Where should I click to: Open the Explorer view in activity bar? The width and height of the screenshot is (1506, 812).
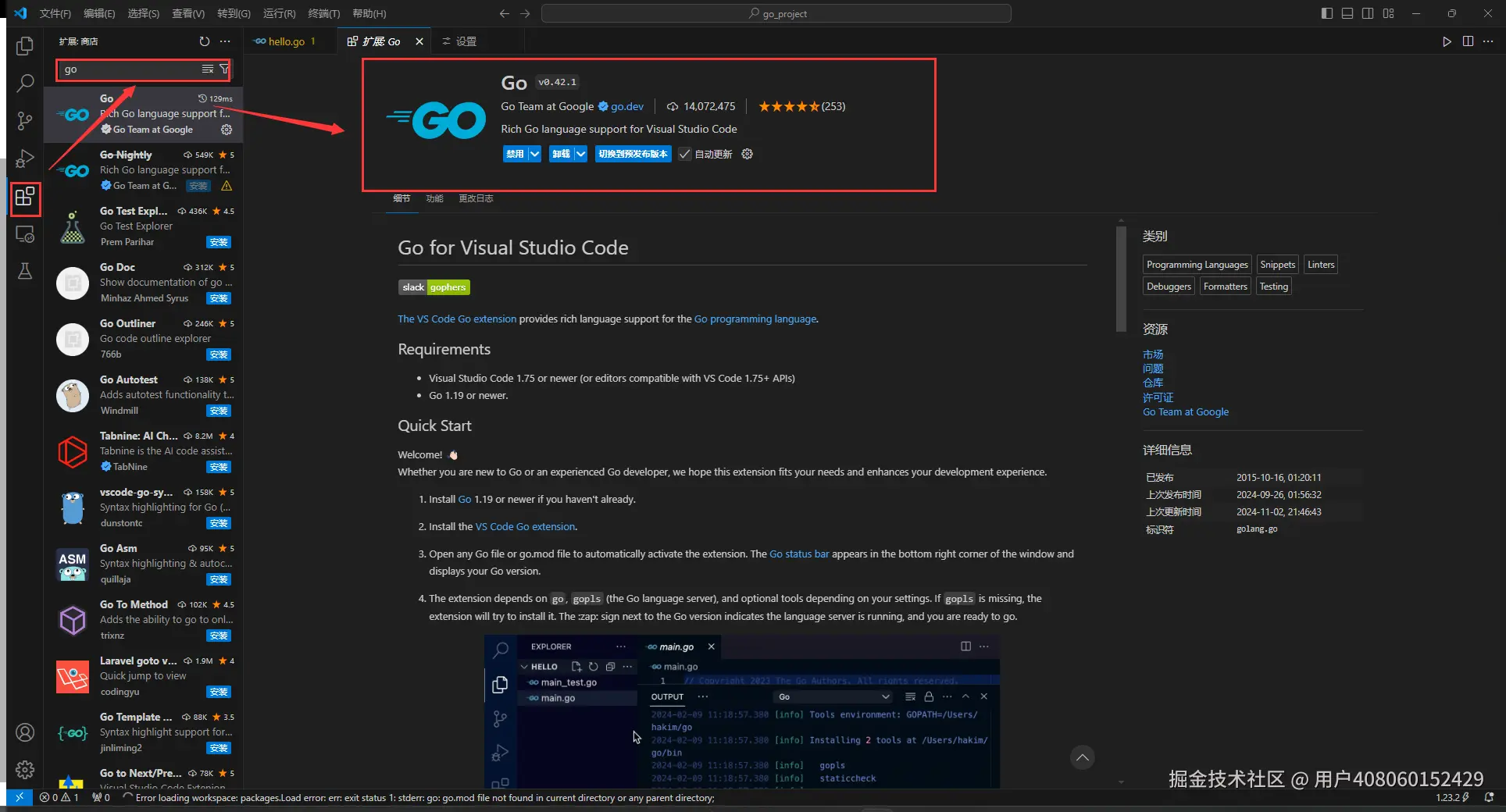[x=25, y=46]
